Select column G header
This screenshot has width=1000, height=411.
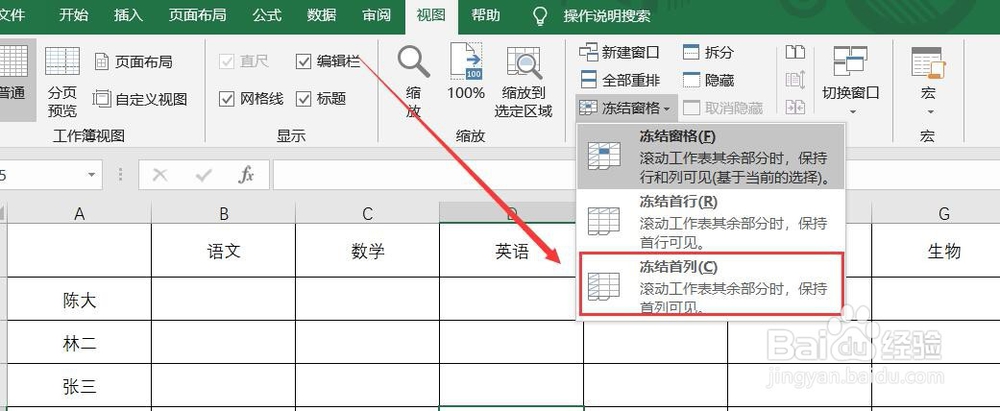pos(944,213)
